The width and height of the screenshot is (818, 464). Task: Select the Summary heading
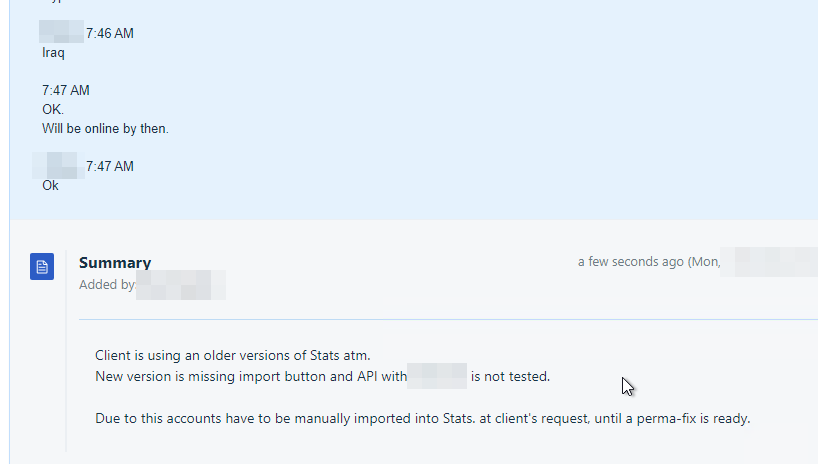[115, 263]
